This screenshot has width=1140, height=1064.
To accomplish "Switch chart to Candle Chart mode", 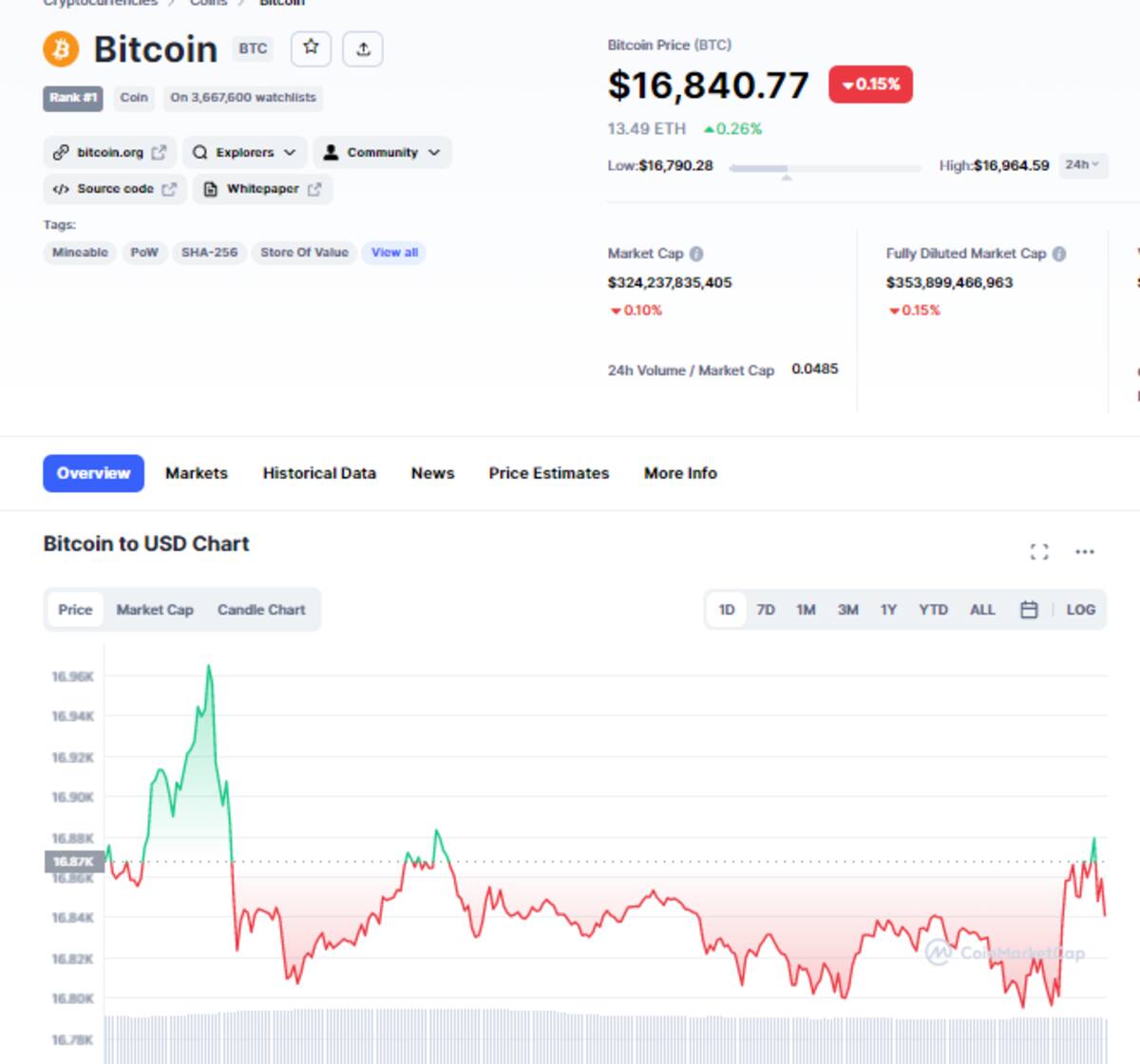I will point(261,610).
